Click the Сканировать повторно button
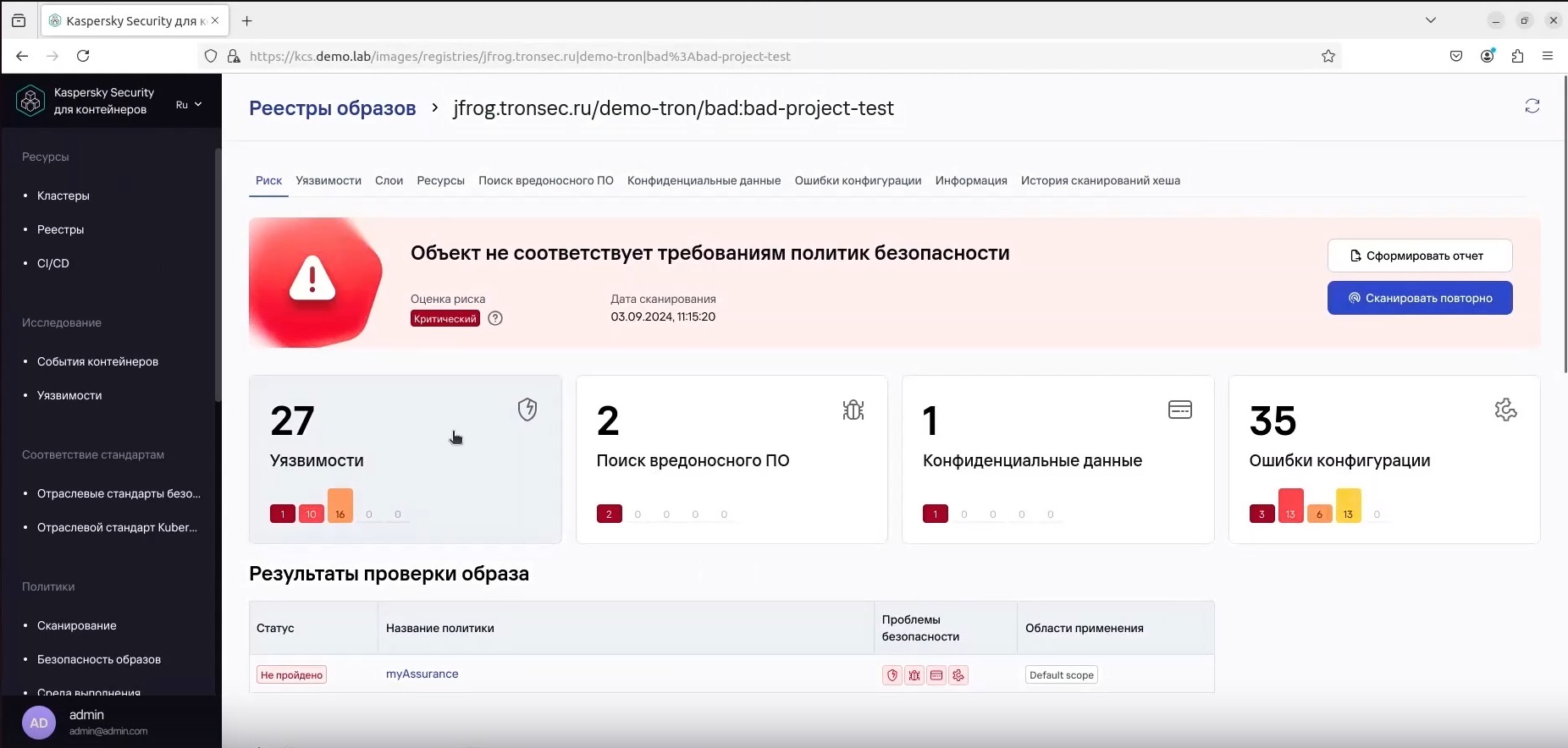This screenshot has height=748, width=1568. (x=1420, y=298)
